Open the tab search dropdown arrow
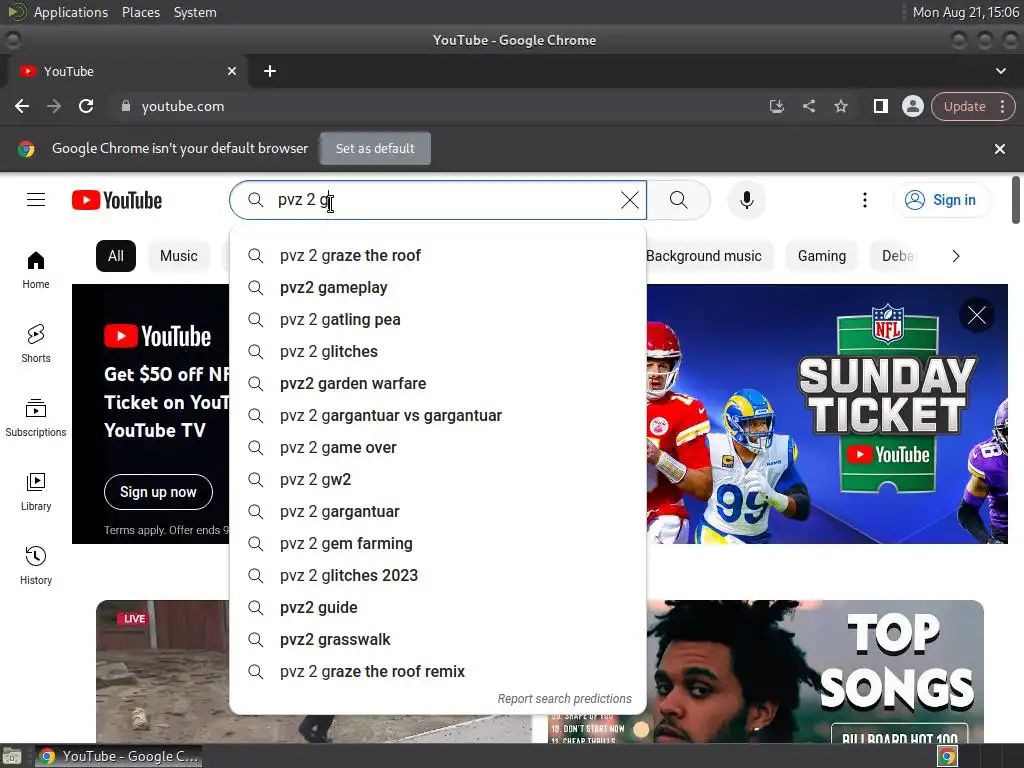Image resolution: width=1024 pixels, height=768 pixels. click(x=1000, y=71)
